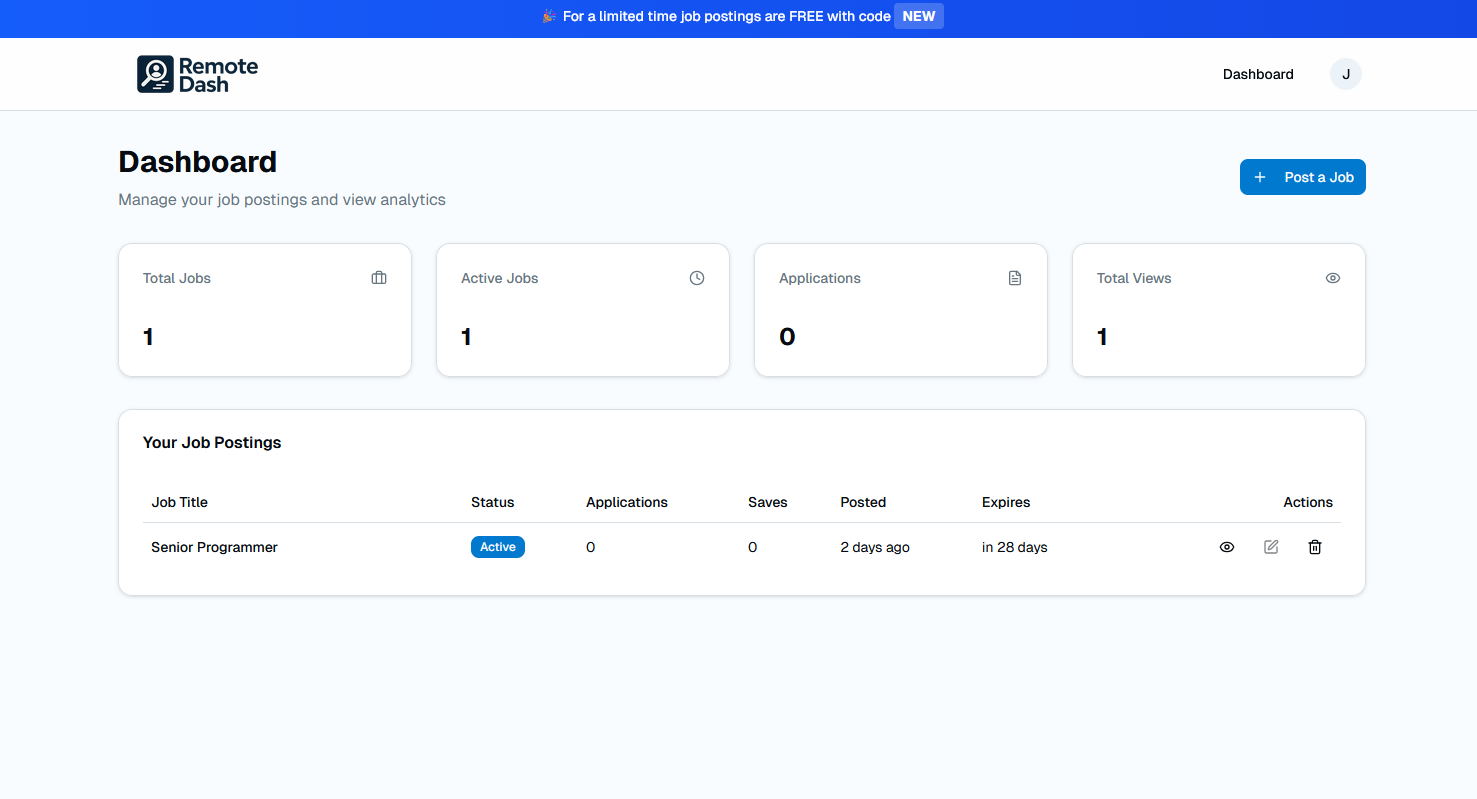The image size is (1477, 799).
Task: Select the Senior Programmer job title
Action: [x=214, y=547]
